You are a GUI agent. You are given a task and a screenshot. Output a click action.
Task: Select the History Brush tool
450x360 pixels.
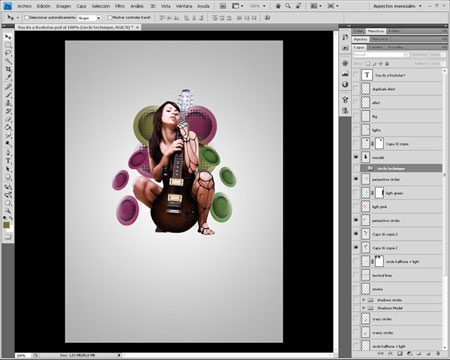8,111
